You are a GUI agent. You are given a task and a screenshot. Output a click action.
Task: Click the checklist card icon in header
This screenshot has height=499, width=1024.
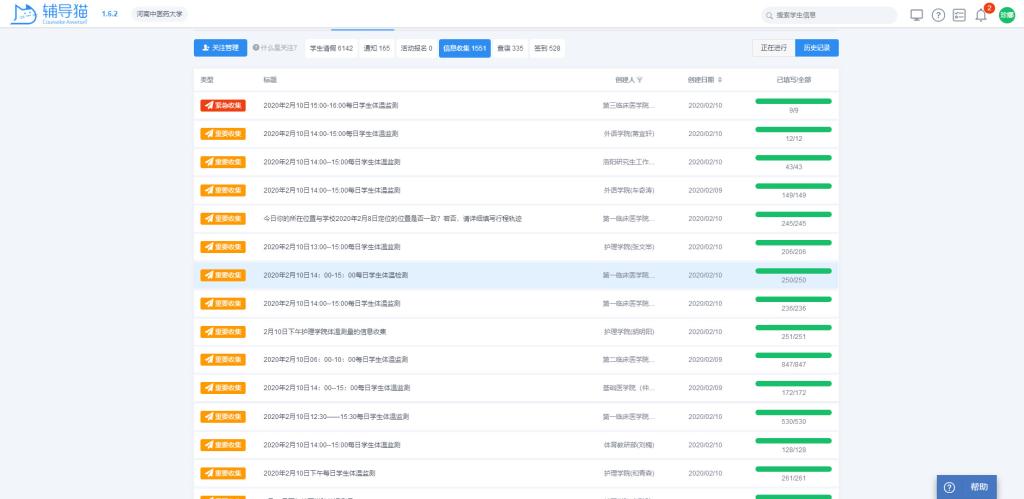[x=959, y=15]
